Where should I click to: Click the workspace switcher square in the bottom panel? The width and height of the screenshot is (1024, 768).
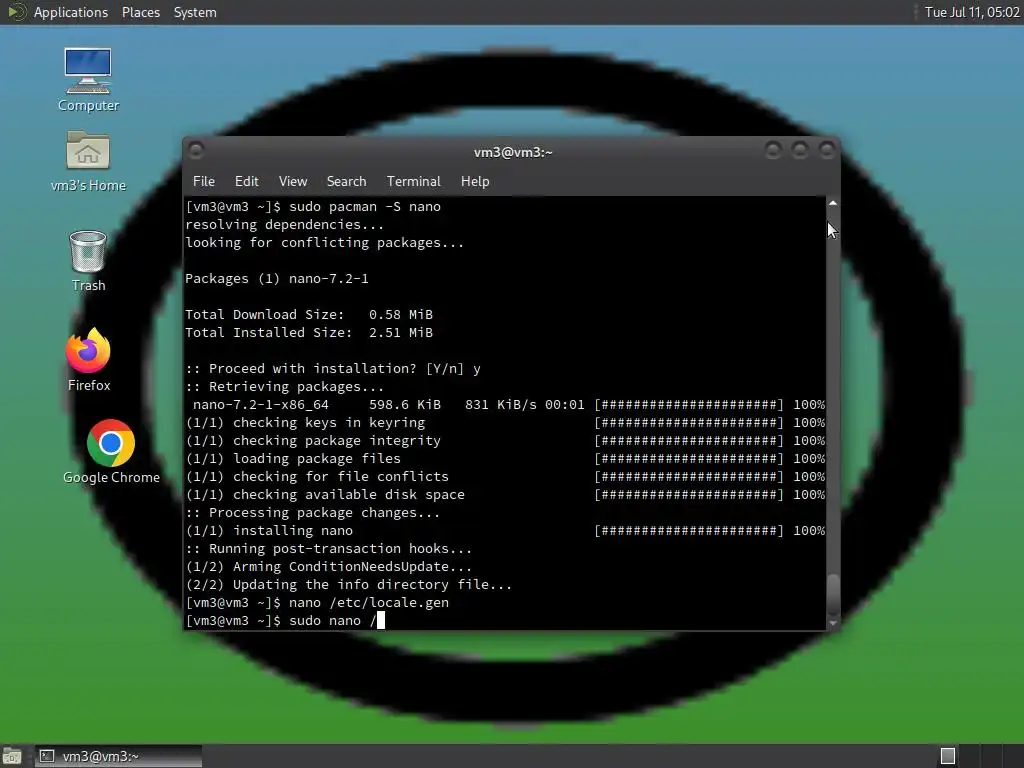[948, 756]
